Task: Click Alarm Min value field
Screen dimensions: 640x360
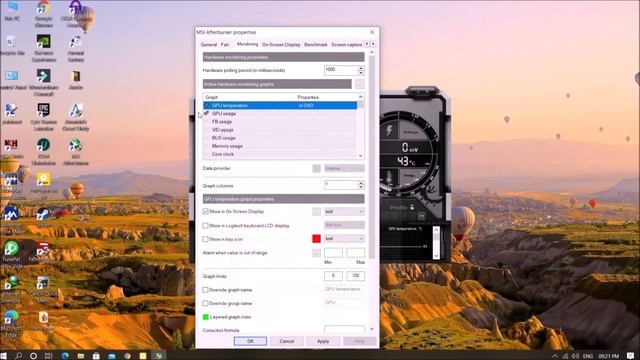Action: (333, 253)
